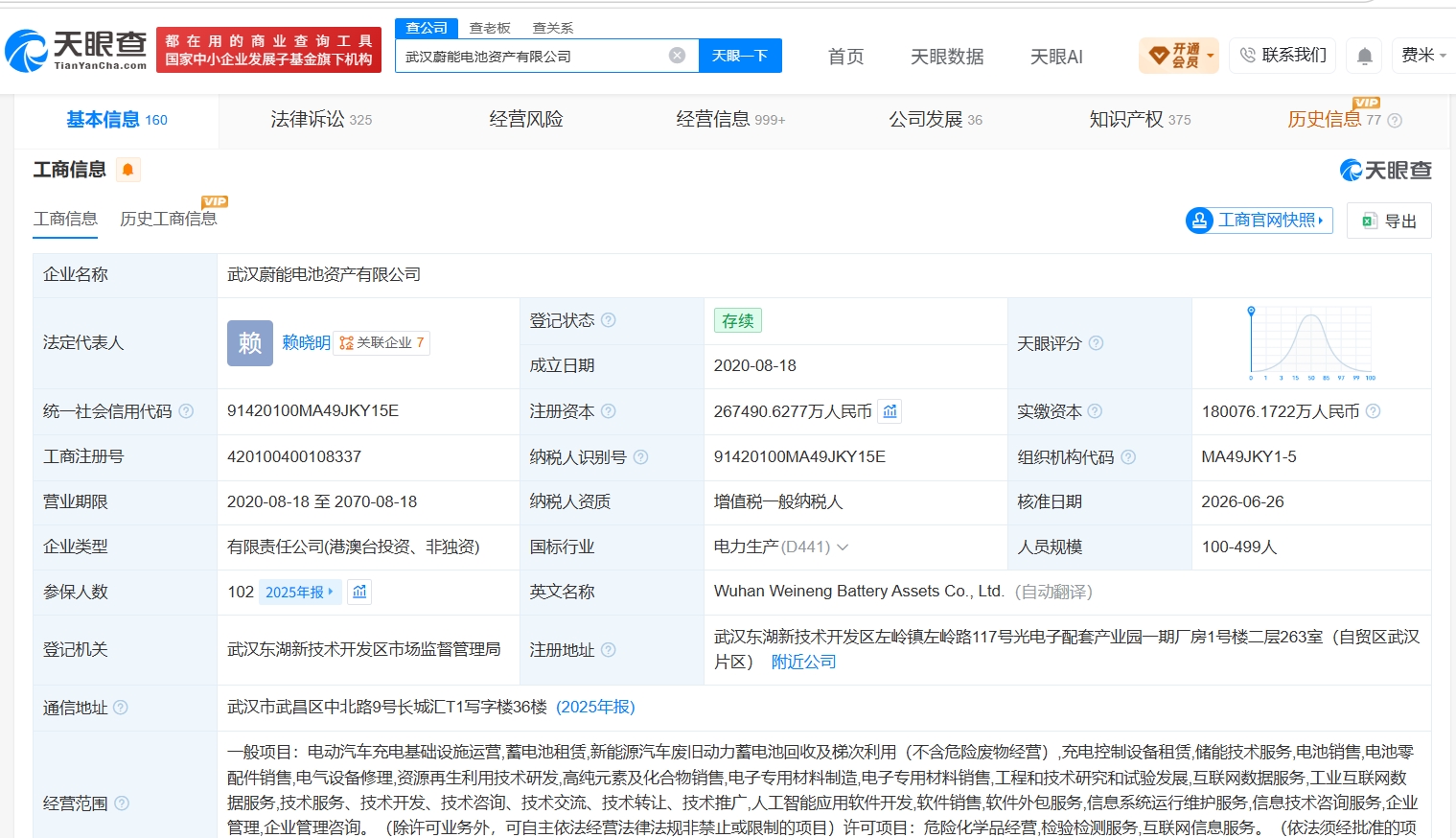Open the 费米 user account dropdown
The width and height of the screenshot is (1456, 838).
point(1423,56)
